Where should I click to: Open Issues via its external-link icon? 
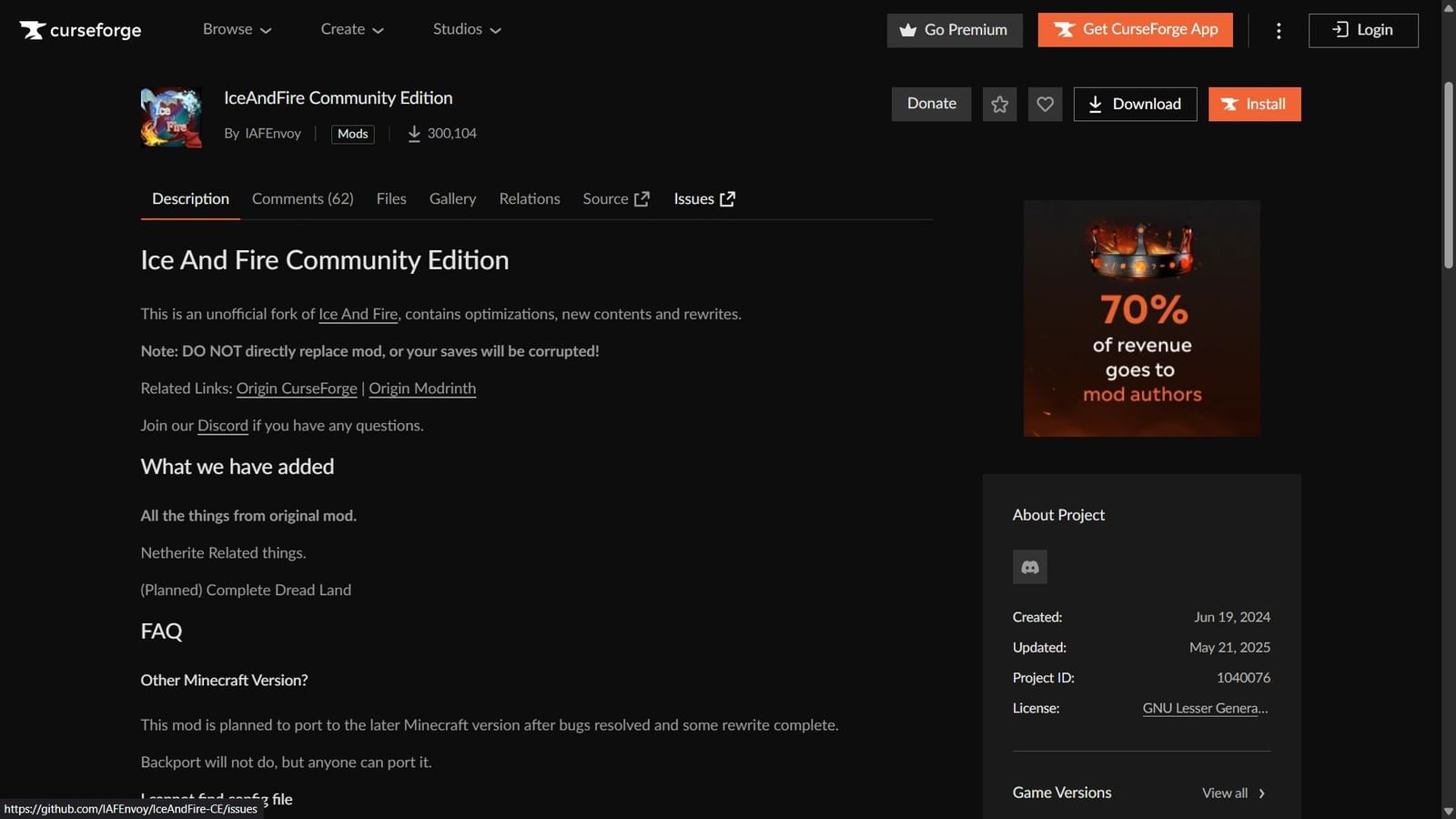728,197
